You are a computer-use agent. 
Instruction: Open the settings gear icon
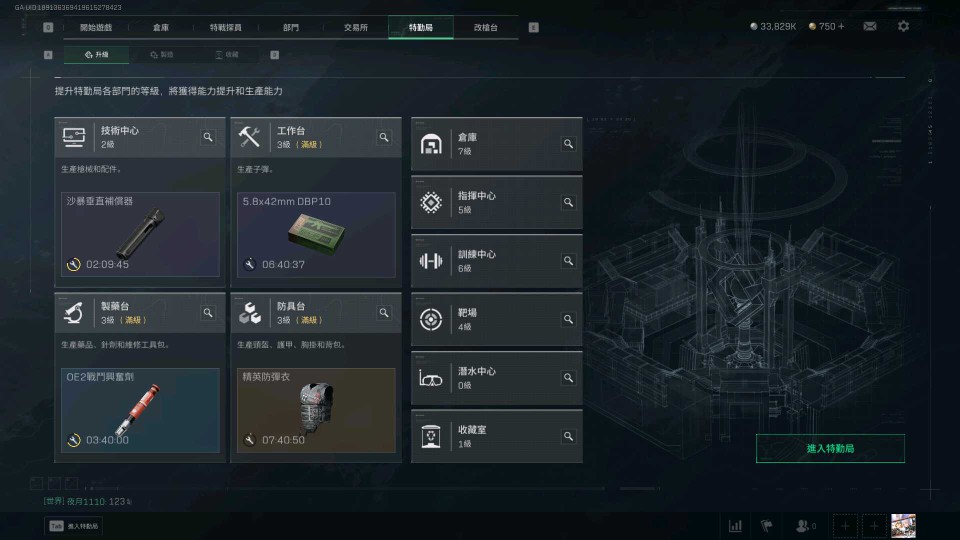(x=903, y=26)
